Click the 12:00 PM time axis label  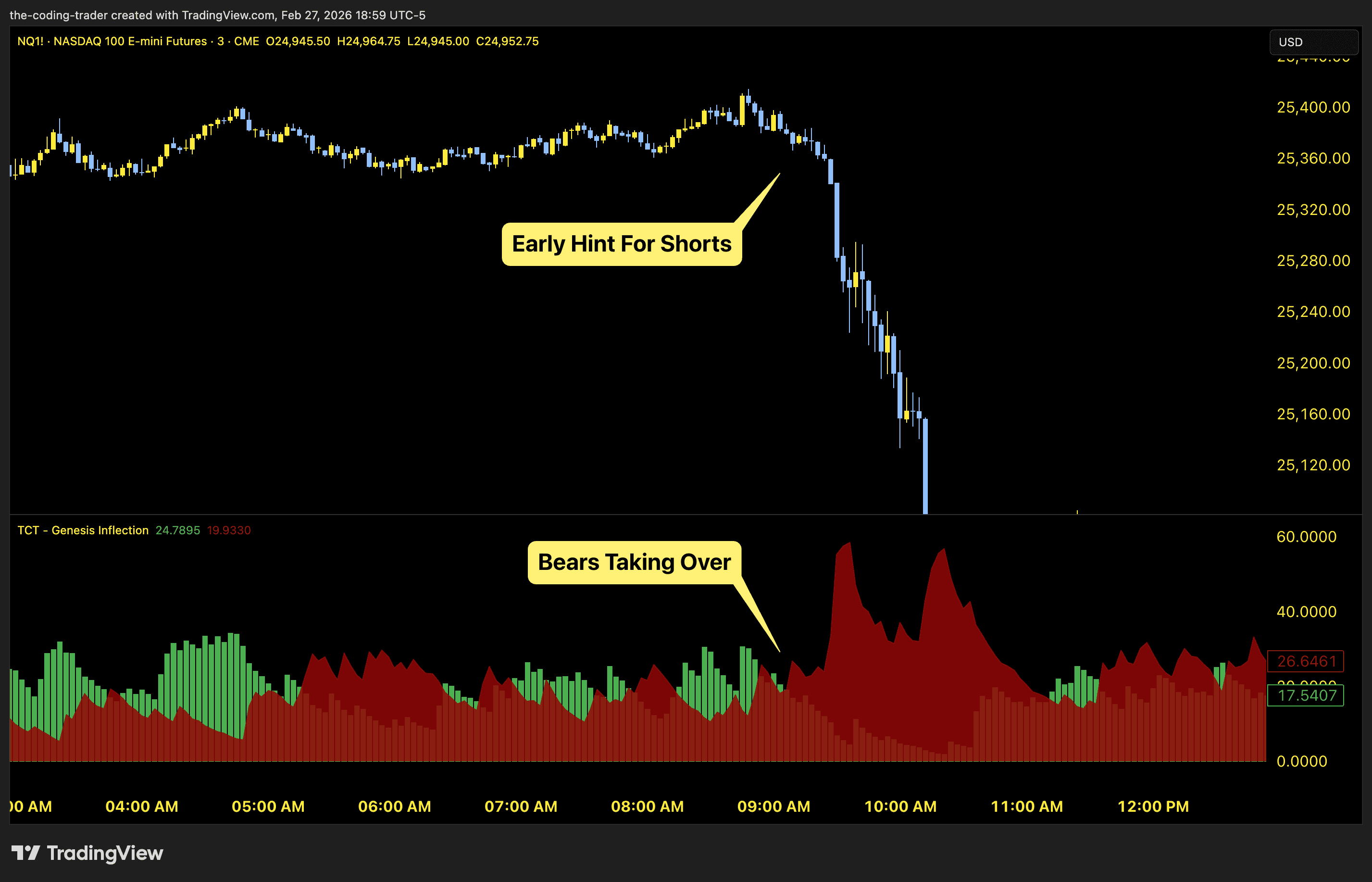(1154, 806)
